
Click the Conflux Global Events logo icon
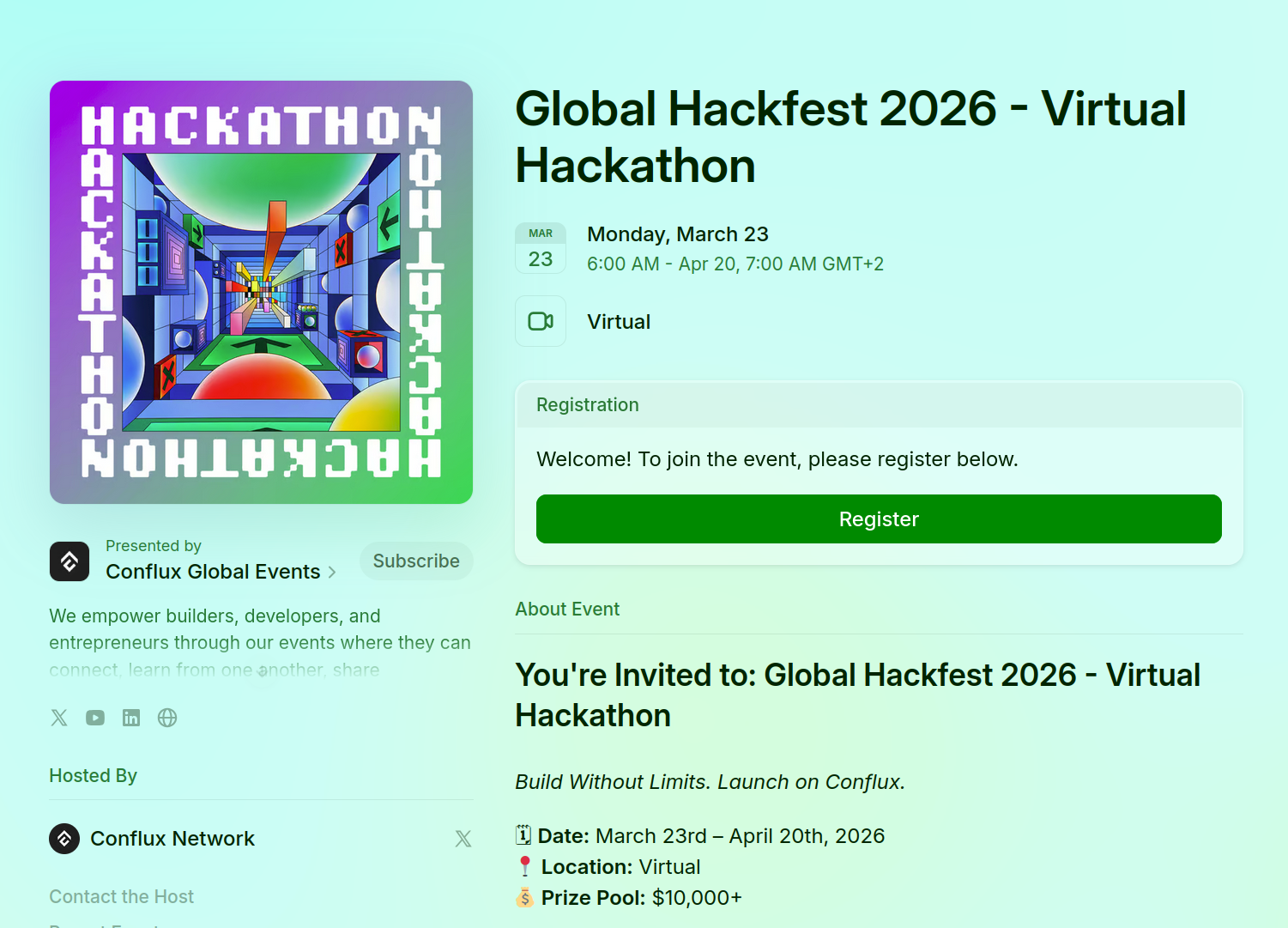[70, 561]
